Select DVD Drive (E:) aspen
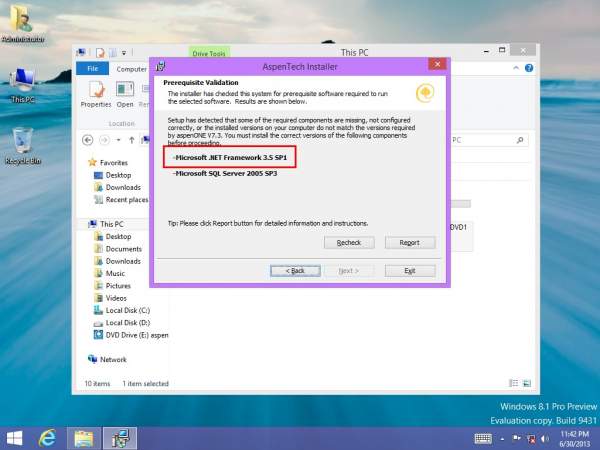 (131, 335)
